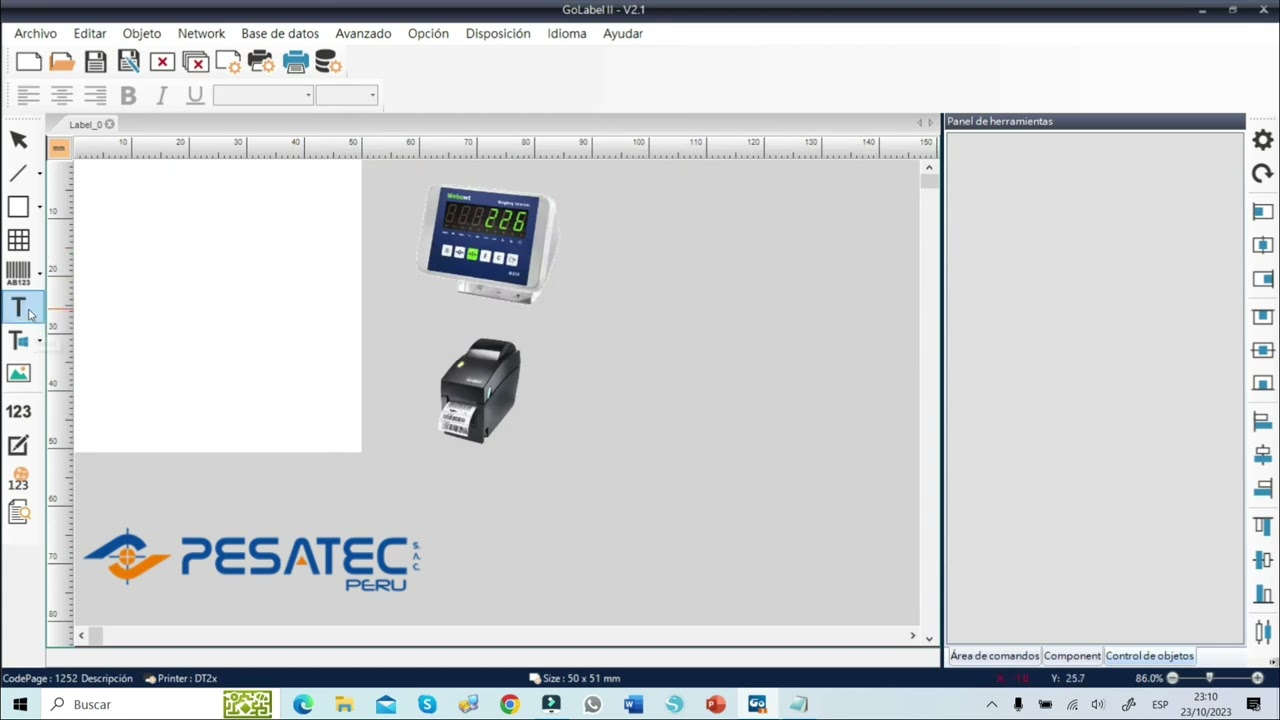Open the Disposición menu

[x=498, y=33]
